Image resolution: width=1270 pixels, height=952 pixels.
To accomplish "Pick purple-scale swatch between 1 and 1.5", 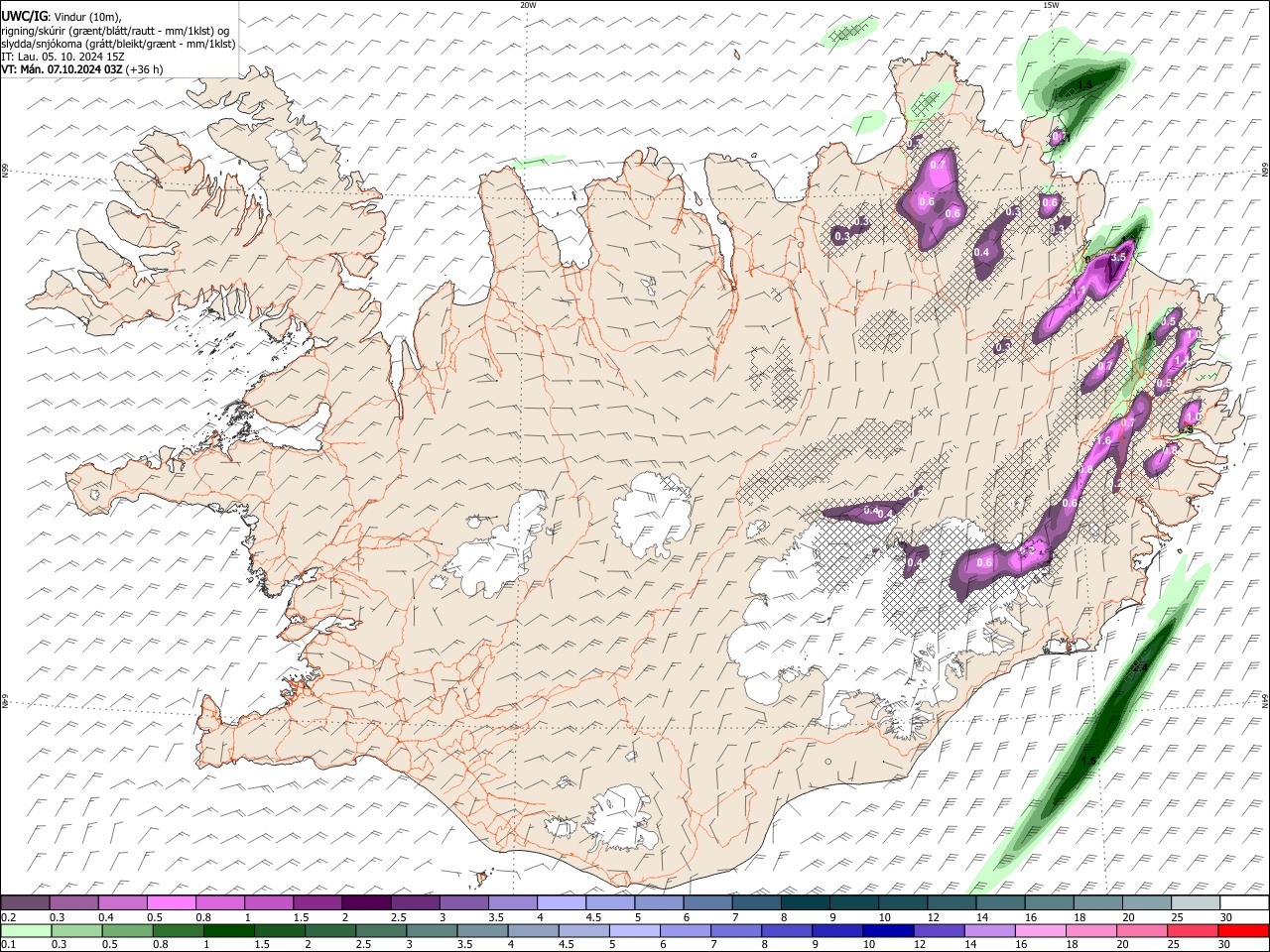I will pyautogui.click(x=268, y=902).
